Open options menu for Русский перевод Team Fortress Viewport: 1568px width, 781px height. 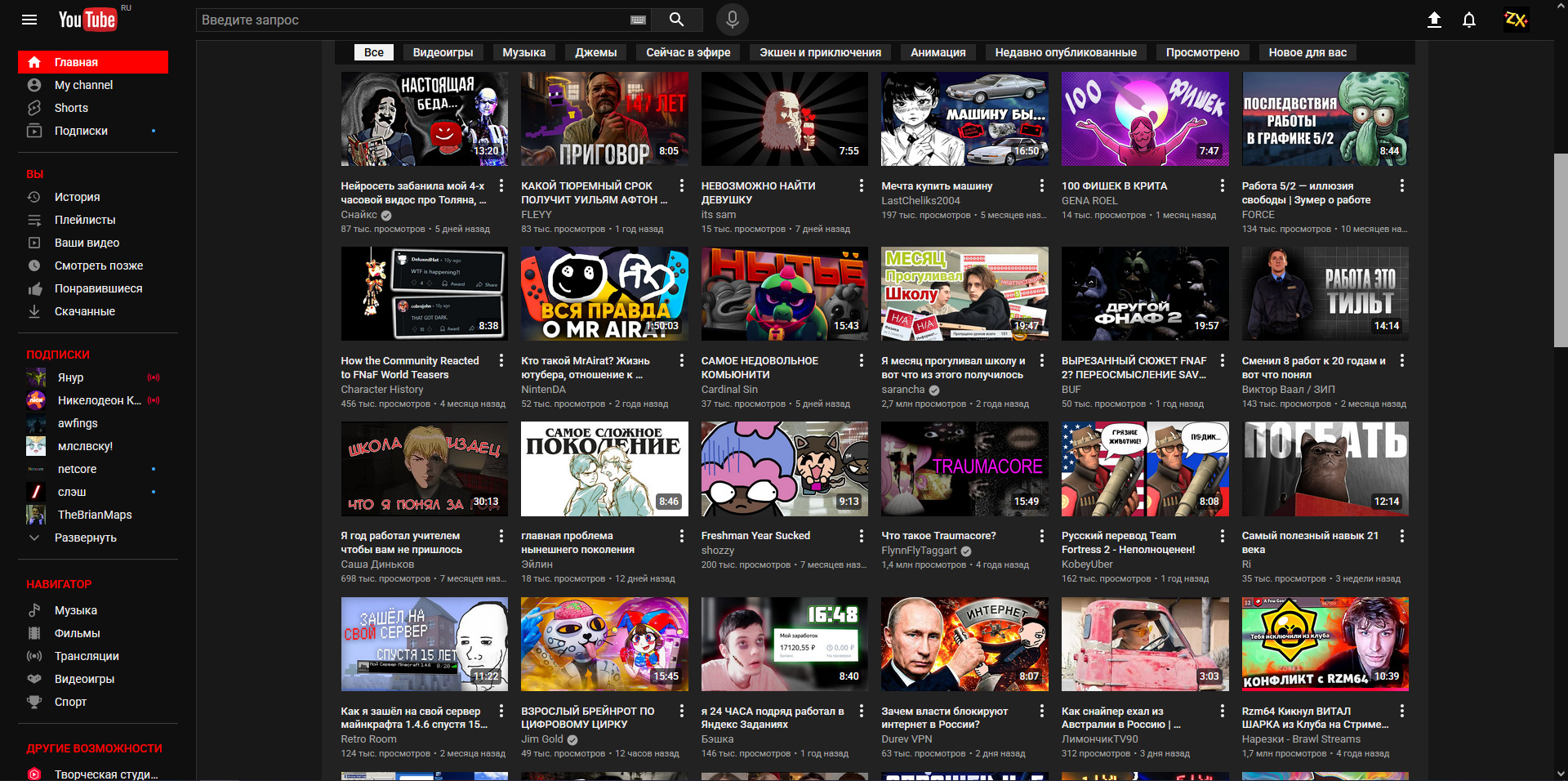(1223, 536)
